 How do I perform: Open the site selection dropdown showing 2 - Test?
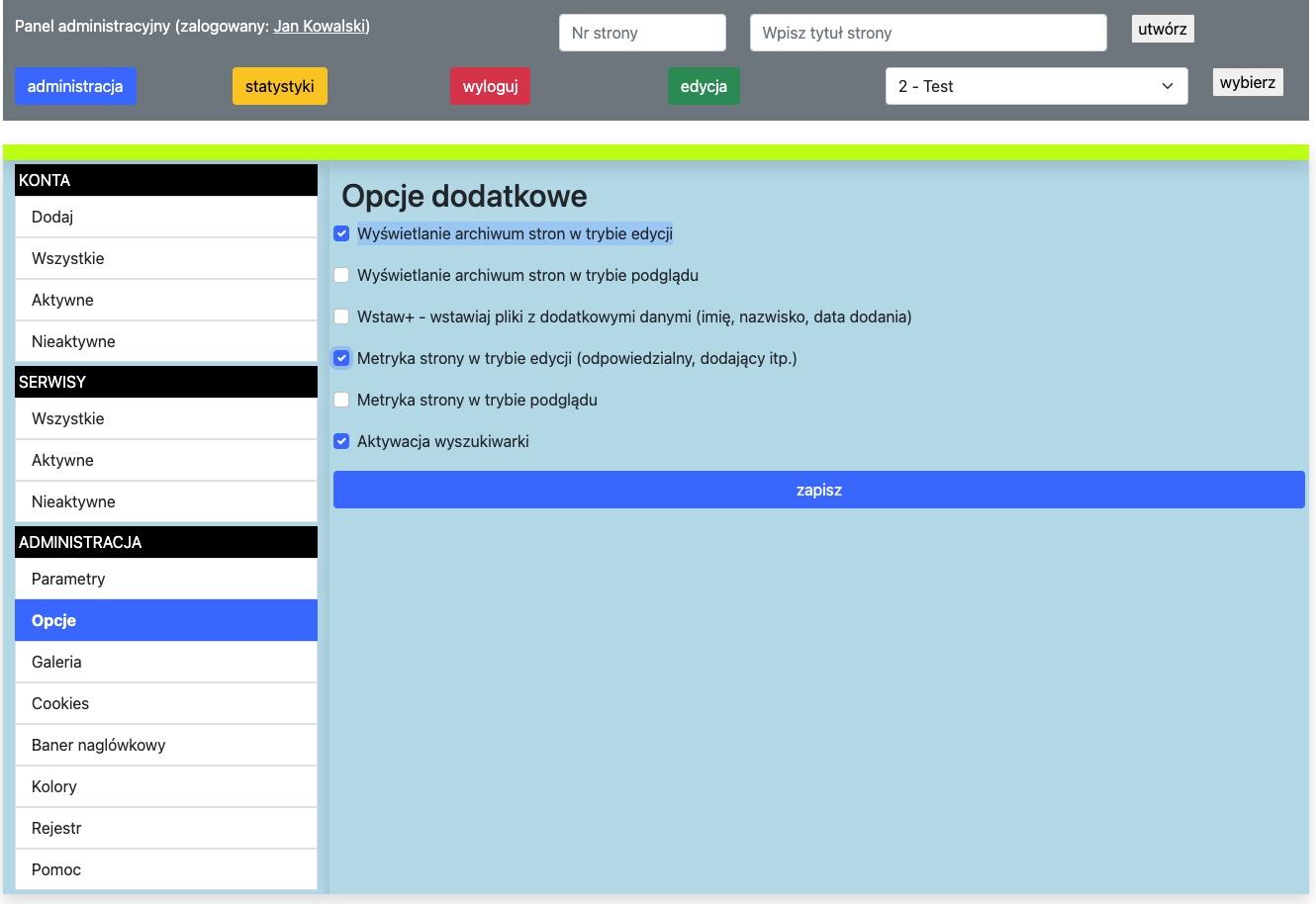[1035, 86]
